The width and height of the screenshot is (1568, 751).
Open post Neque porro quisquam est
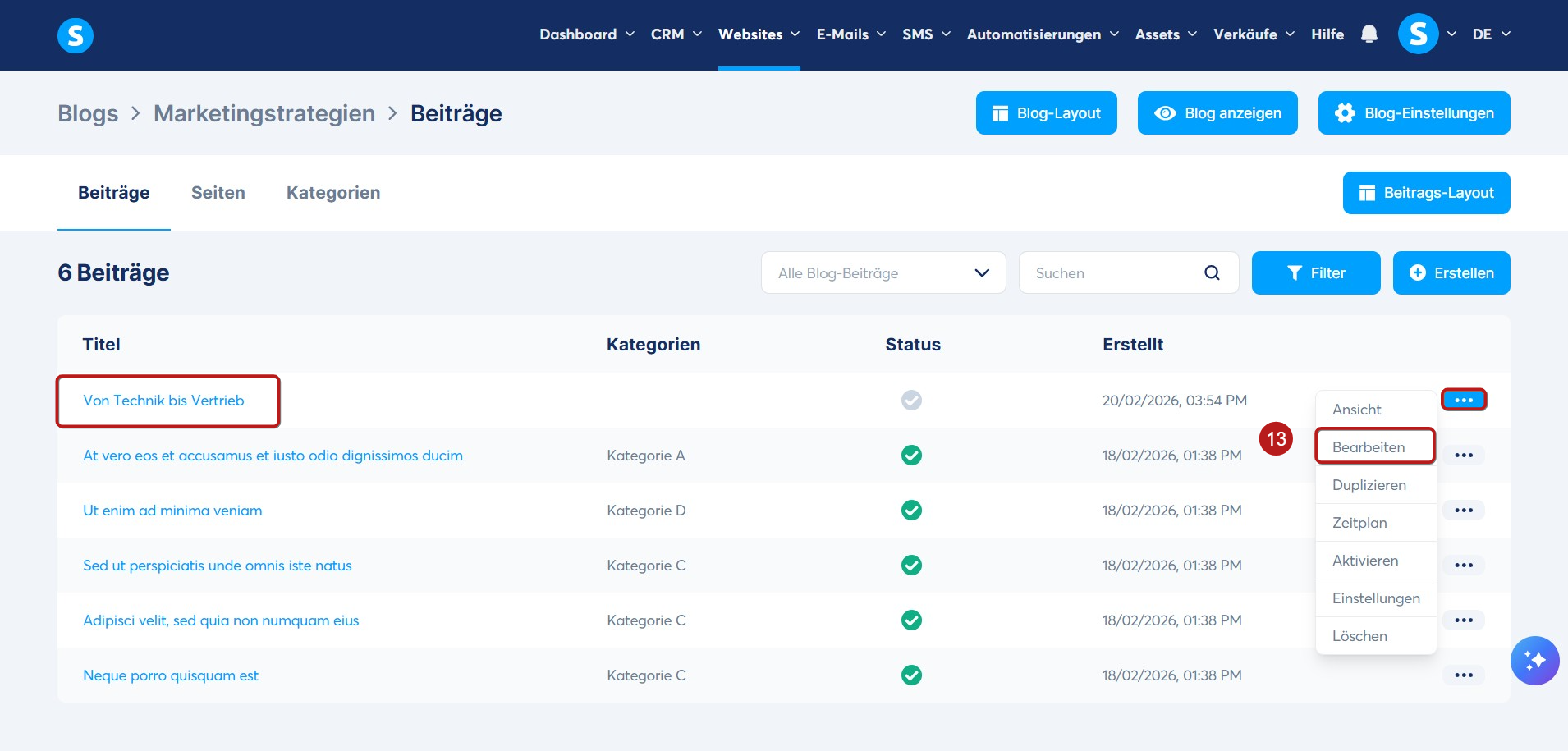click(171, 675)
